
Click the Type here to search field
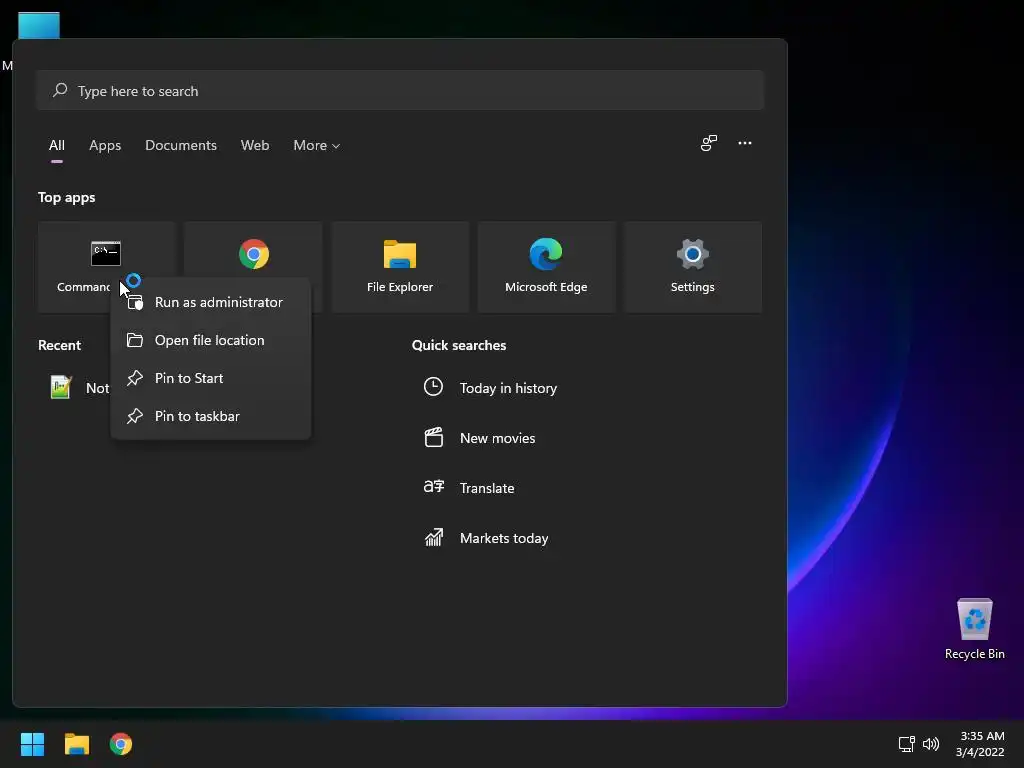pos(400,91)
